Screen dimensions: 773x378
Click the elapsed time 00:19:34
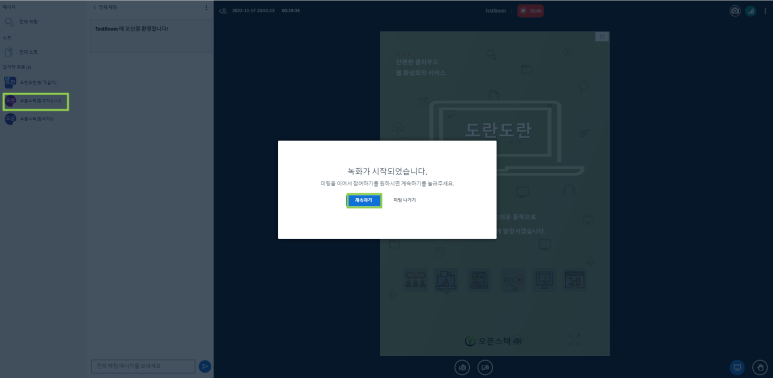[x=291, y=11]
